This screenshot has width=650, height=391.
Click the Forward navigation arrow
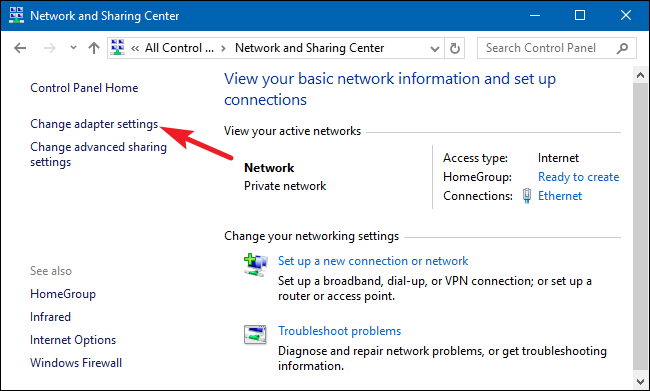(50, 48)
